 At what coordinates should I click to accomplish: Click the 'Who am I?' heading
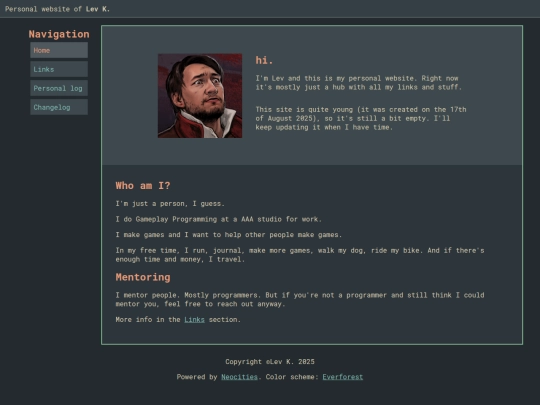pos(143,186)
